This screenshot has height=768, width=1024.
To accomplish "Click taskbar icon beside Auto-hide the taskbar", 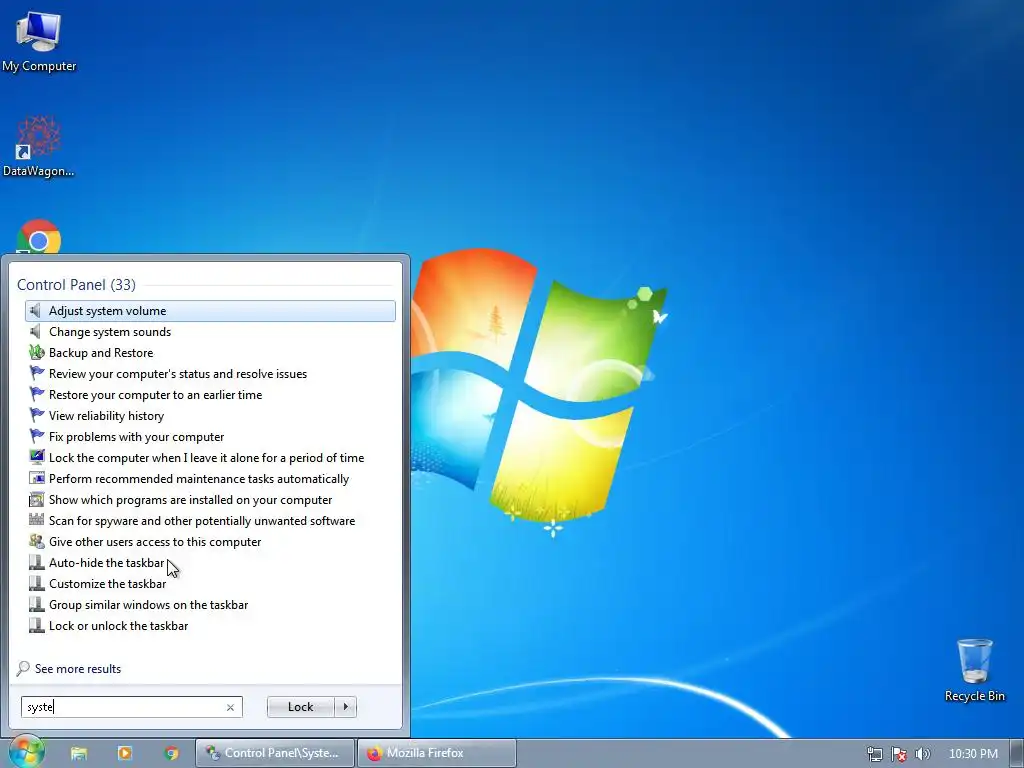I will pos(37,562).
